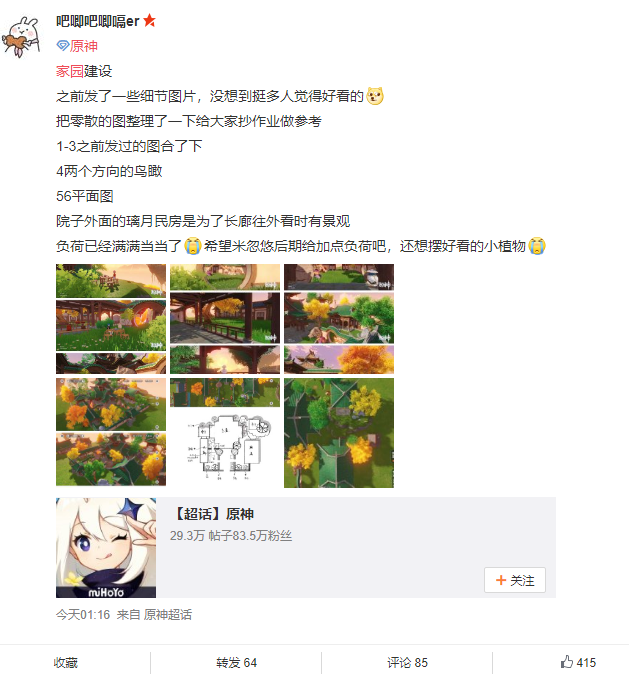Open the 评论 85 comments section
The height and width of the screenshot is (680, 629).
click(x=407, y=662)
